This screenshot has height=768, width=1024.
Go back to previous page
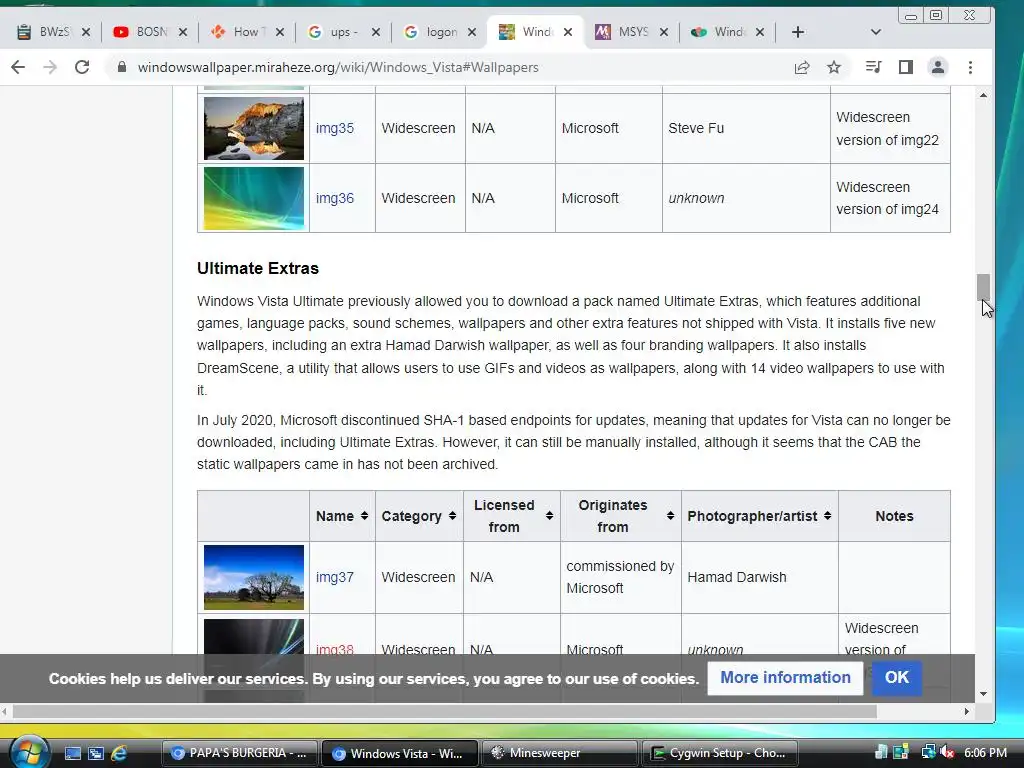point(18,67)
